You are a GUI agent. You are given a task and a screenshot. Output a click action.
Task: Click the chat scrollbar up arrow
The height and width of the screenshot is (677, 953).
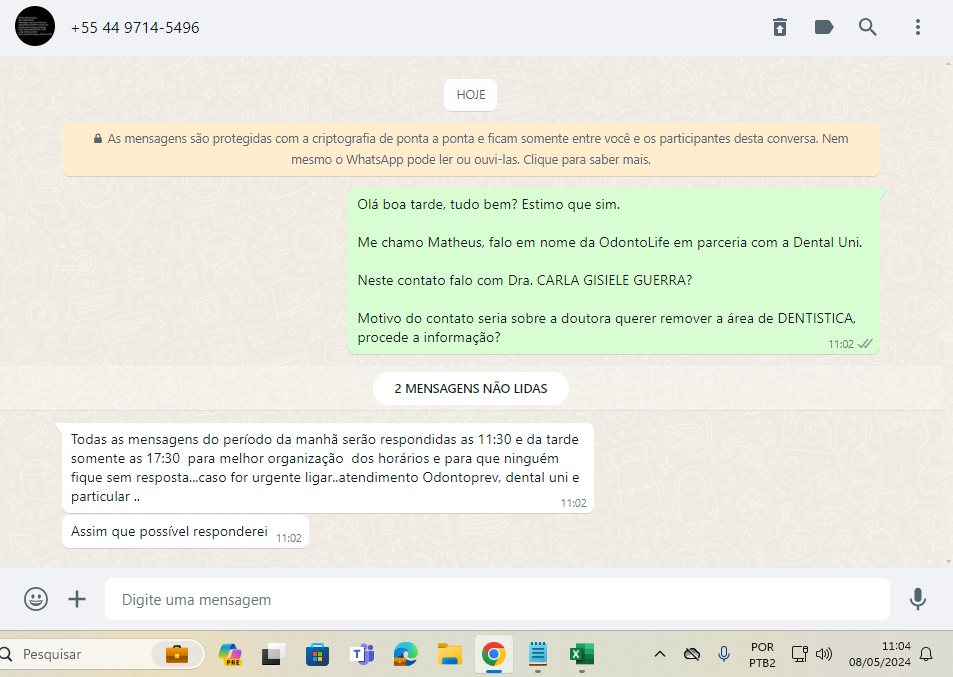click(948, 63)
